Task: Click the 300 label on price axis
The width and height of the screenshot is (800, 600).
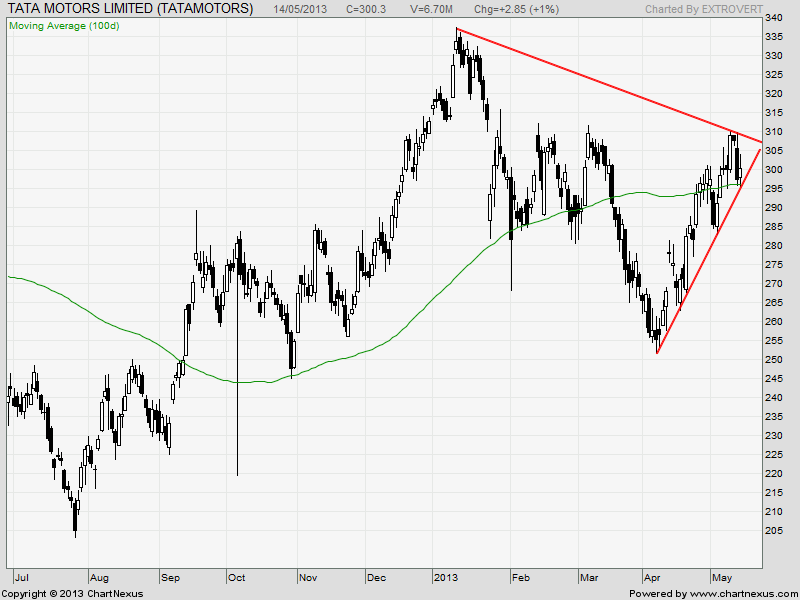Action: (774, 170)
